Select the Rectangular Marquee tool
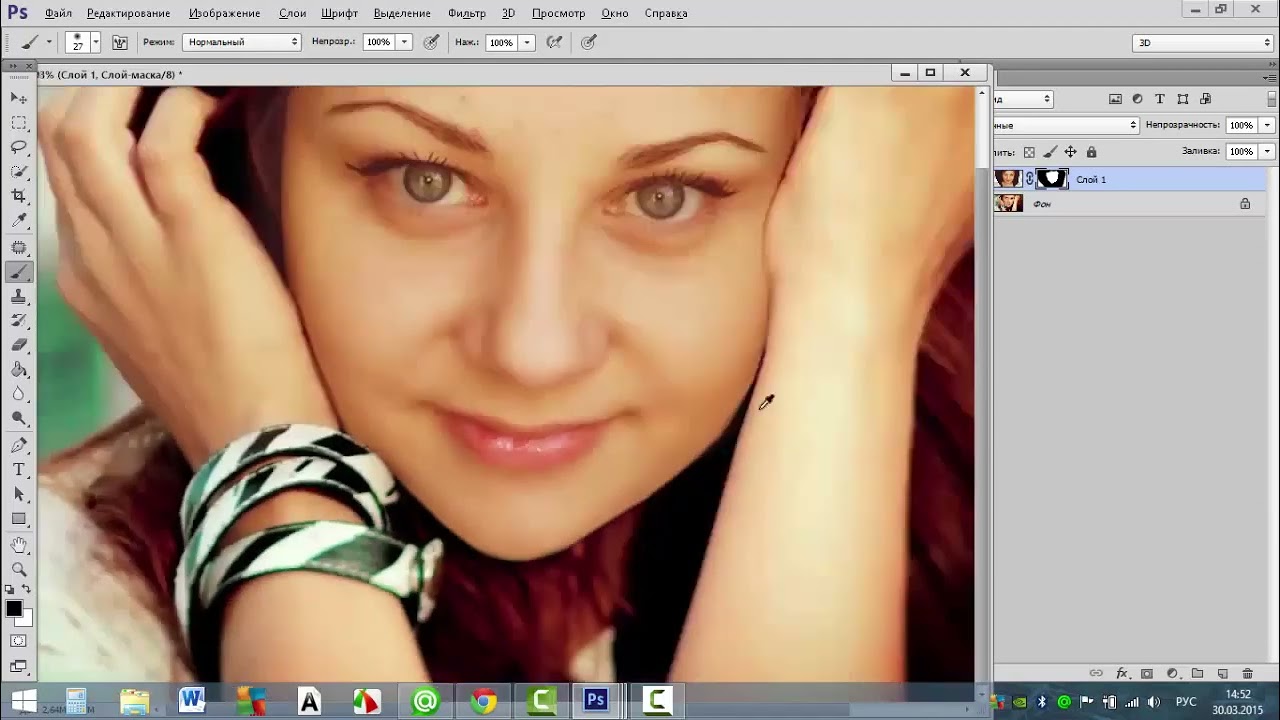Image resolution: width=1280 pixels, height=720 pixels. pyautogui.click(x=19, y=123)
